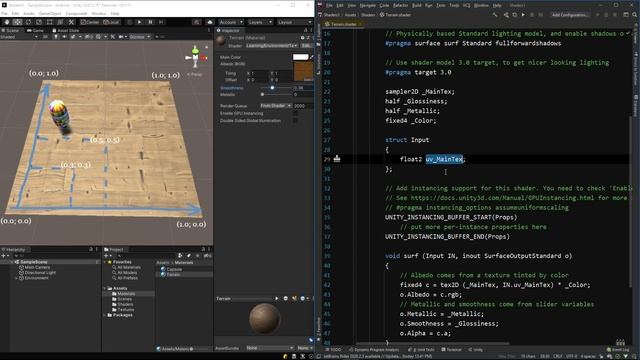Open the AssetBundle None dropdown

click(x=270, y=348)
